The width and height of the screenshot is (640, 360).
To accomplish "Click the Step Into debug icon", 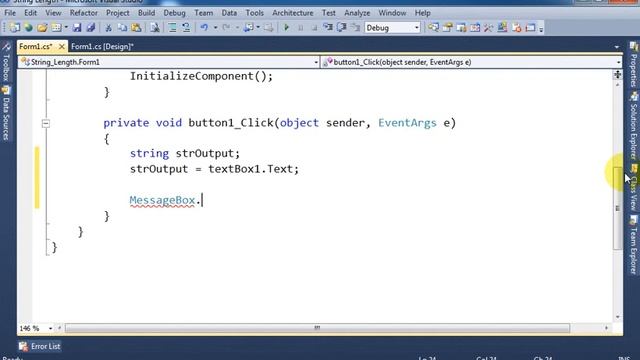I will 328,28.
